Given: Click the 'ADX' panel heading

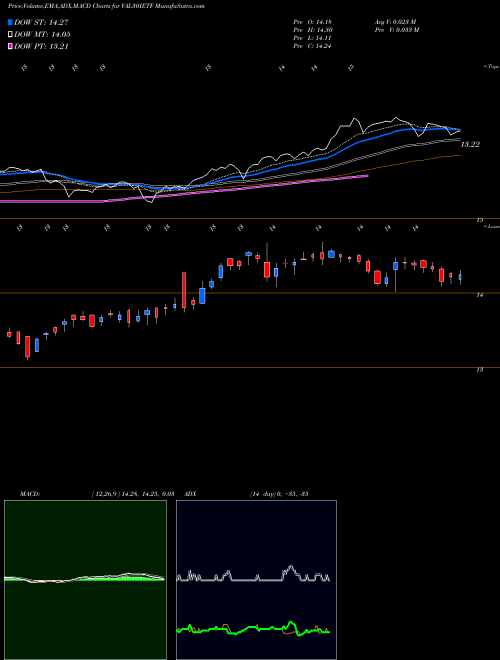Looking at the screenshot, I should (x=191, y=494).
